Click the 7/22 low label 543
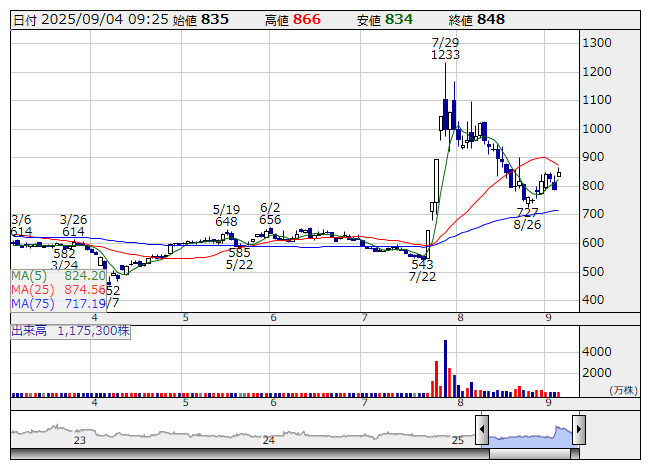Viewport: 653px width, 470px height. click(422, 263)
